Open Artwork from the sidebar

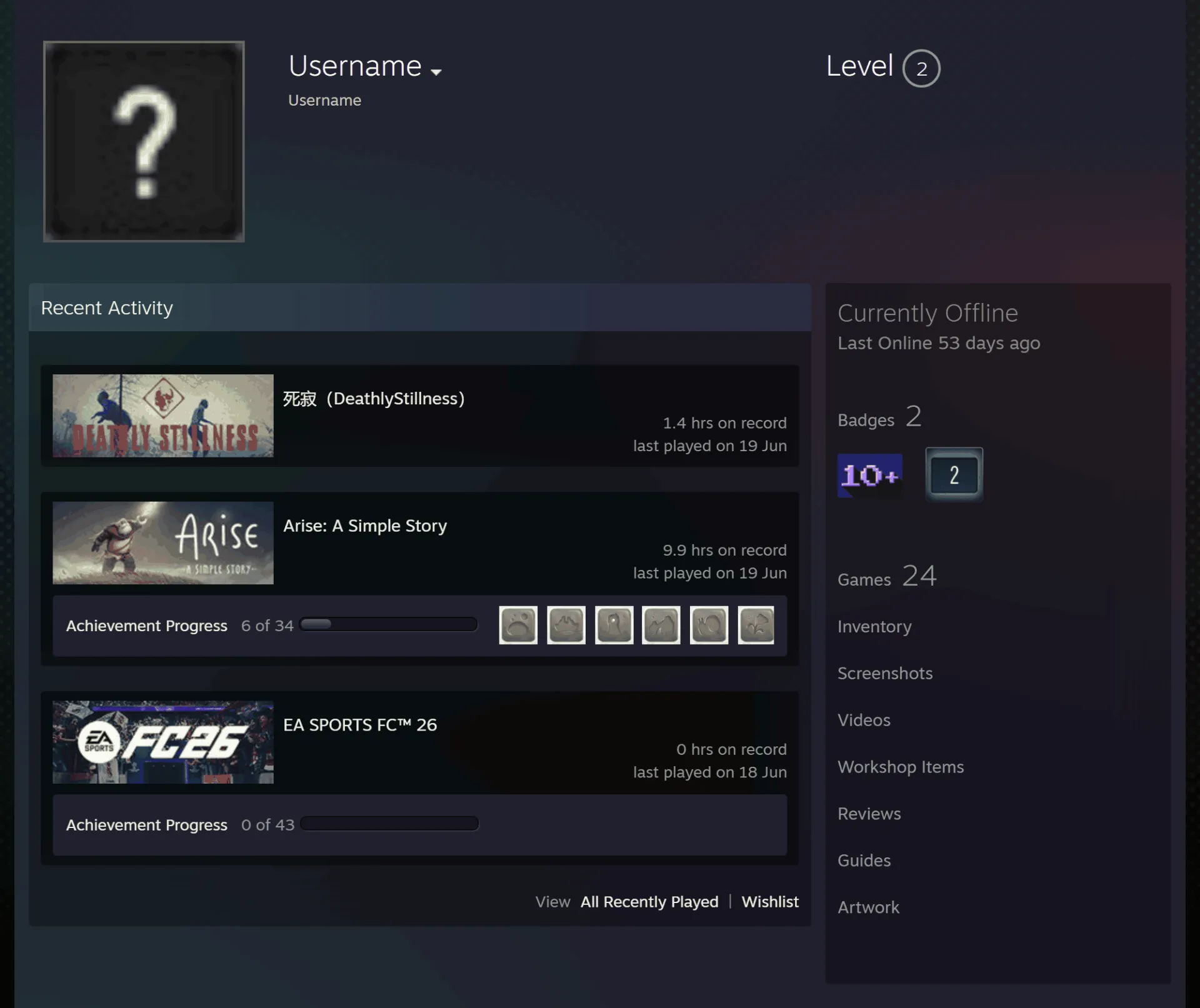[868, 907]
